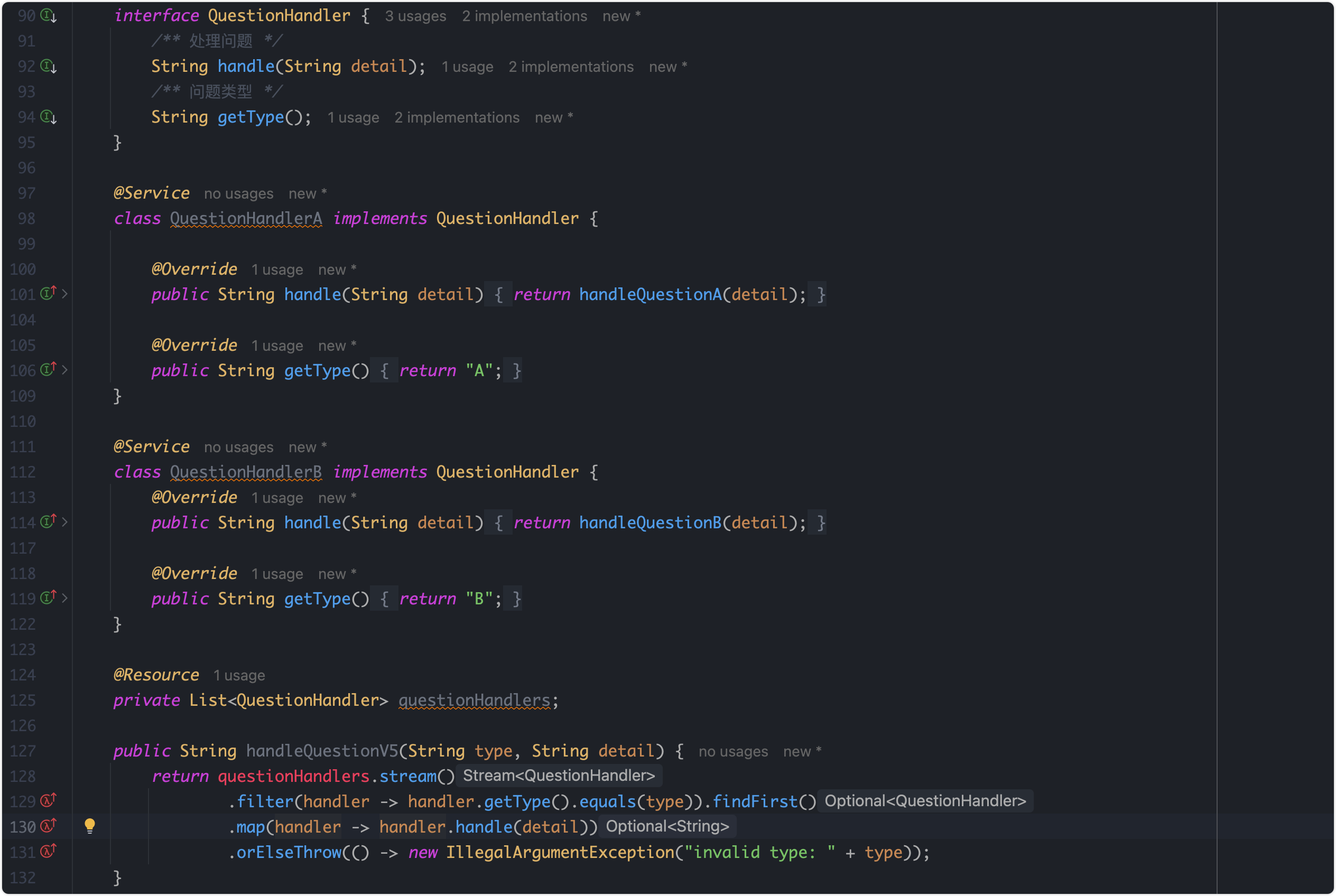
Task: Click method name handleQuestionV5
Action: pyautogui.click(x=322, y=751)
